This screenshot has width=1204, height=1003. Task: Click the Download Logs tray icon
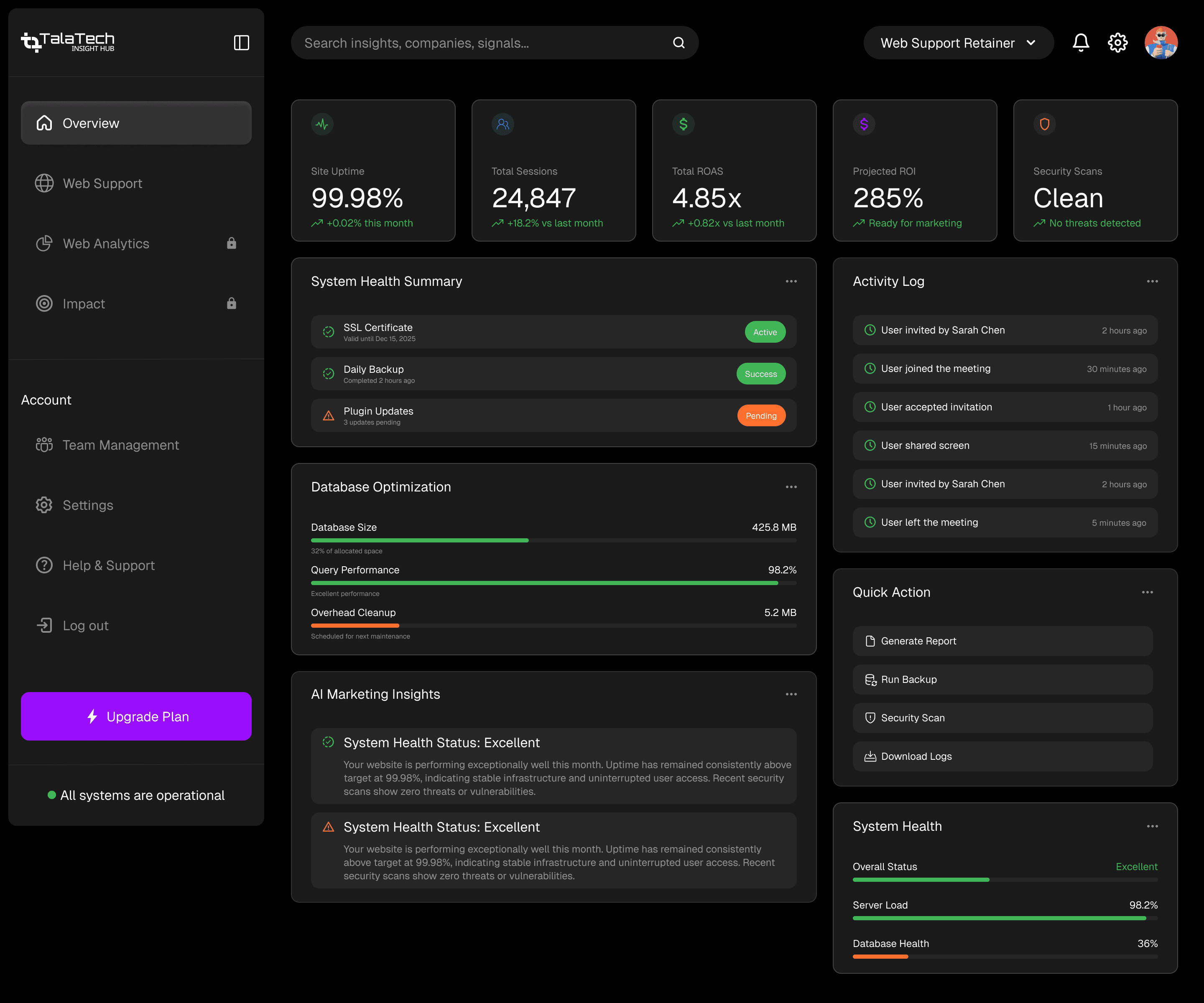(870, 756)
